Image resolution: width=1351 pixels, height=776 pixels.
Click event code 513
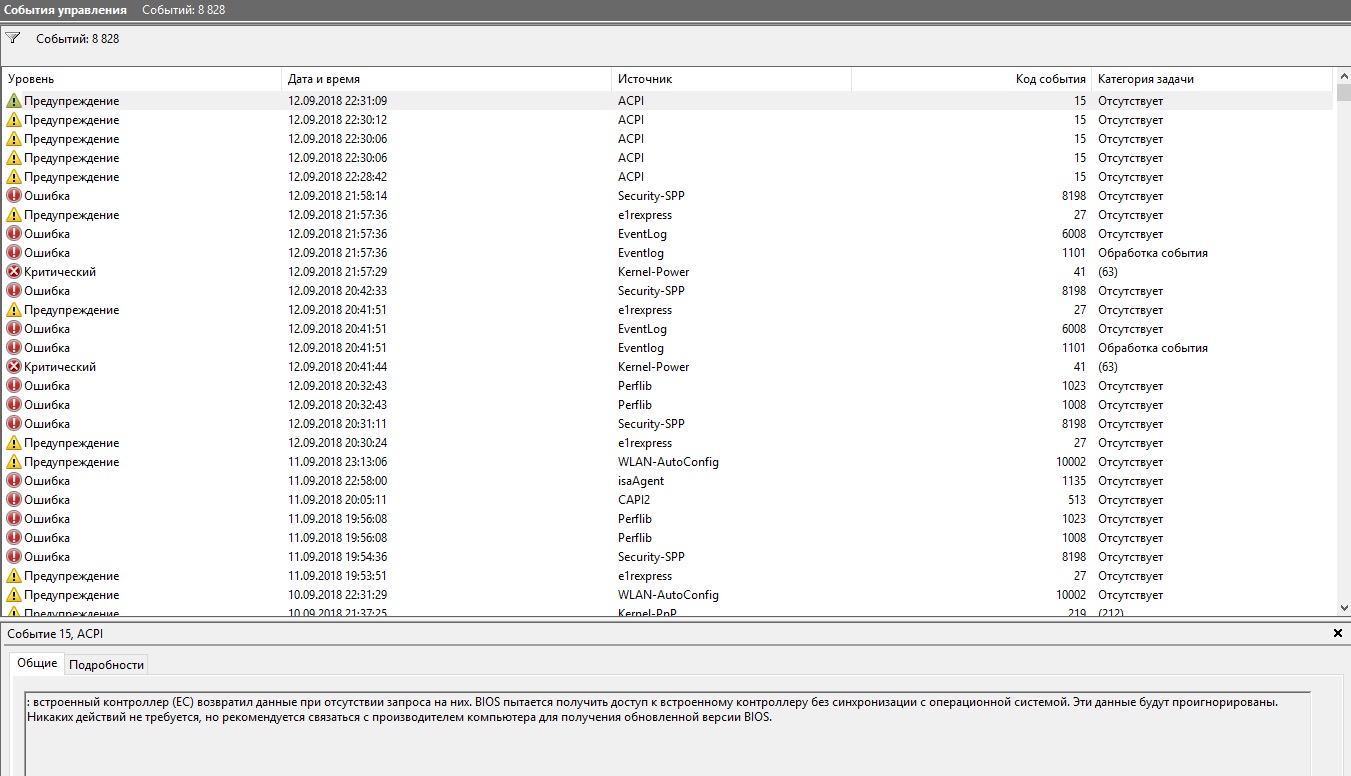point(1077,500)
